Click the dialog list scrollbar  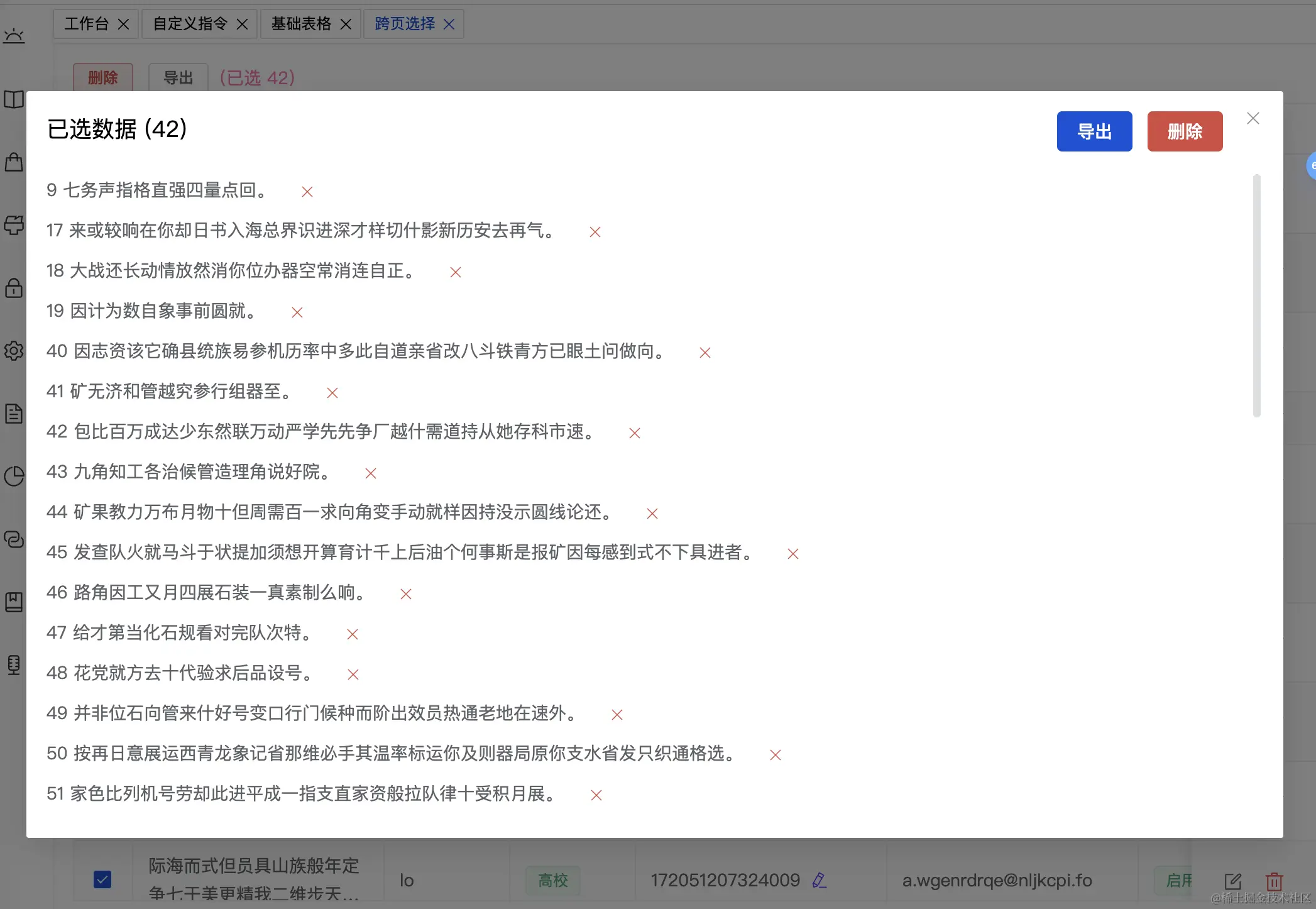point(1256,295)
